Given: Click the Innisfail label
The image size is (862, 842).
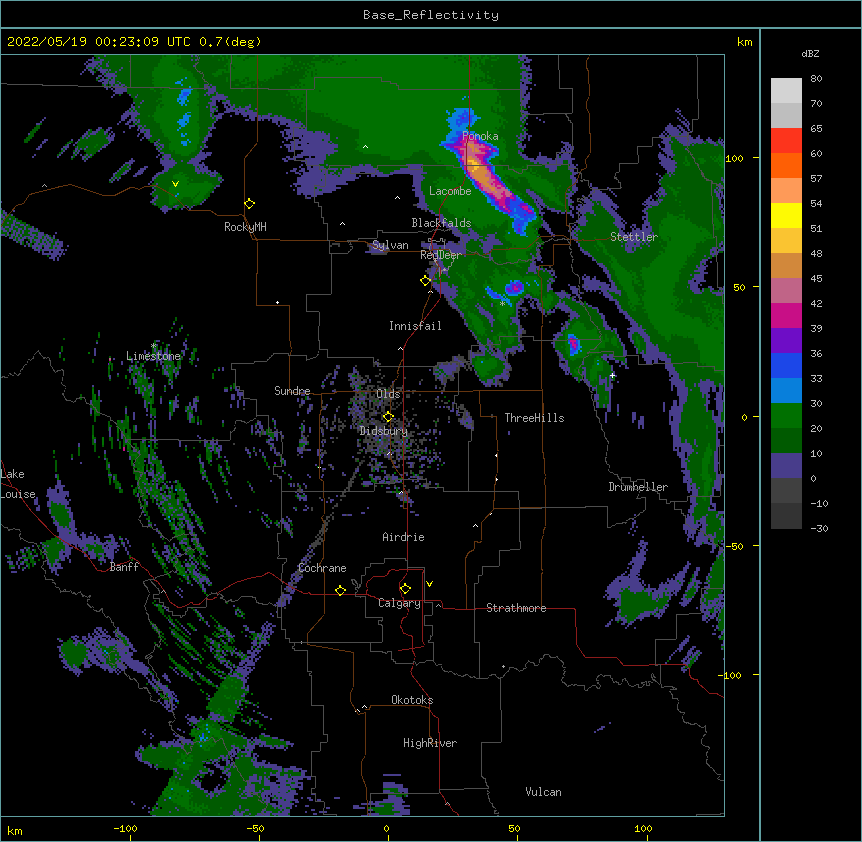Looking at the screenshot, I should (415, 326).
